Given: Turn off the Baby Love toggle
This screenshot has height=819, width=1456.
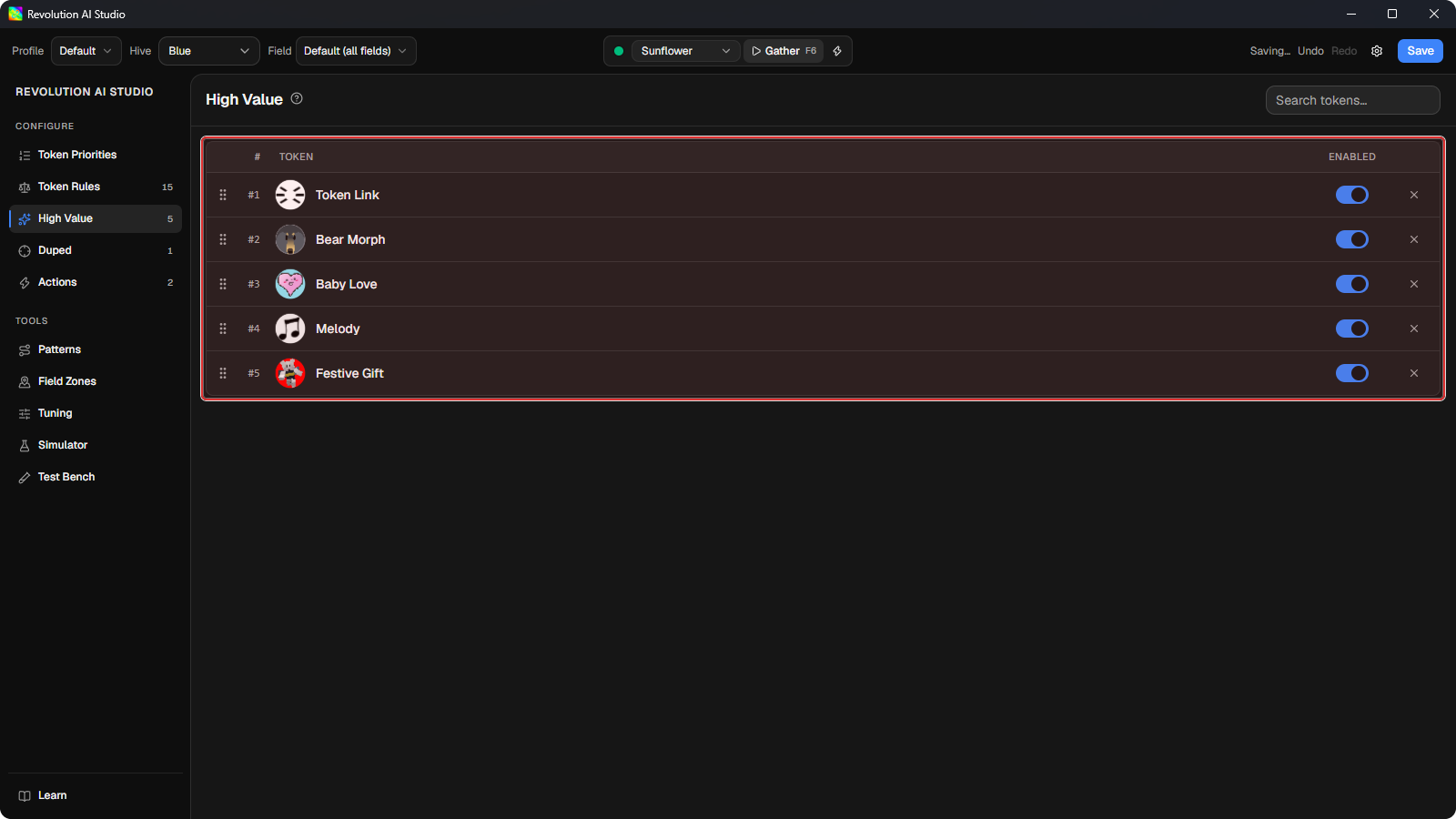Looking at the screenshot, I should [1352, 284].
